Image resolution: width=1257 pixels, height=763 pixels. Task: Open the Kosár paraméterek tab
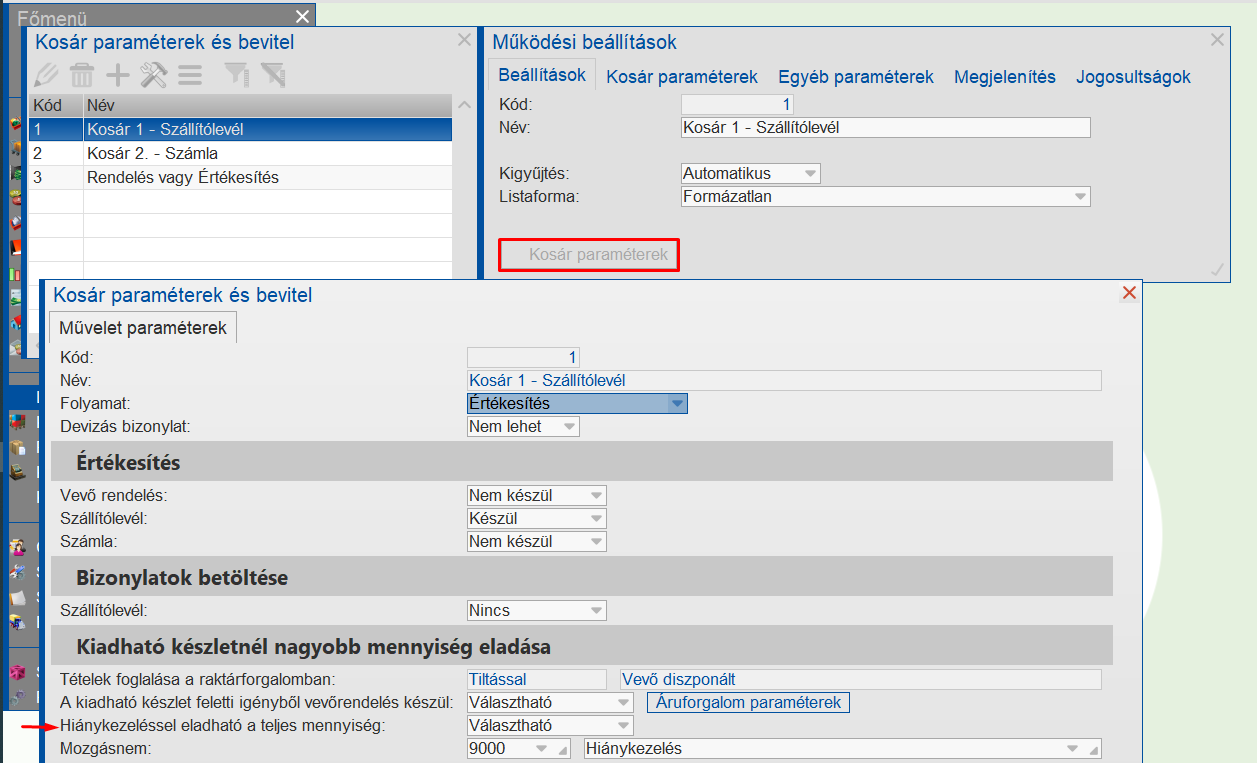point(682,77)
